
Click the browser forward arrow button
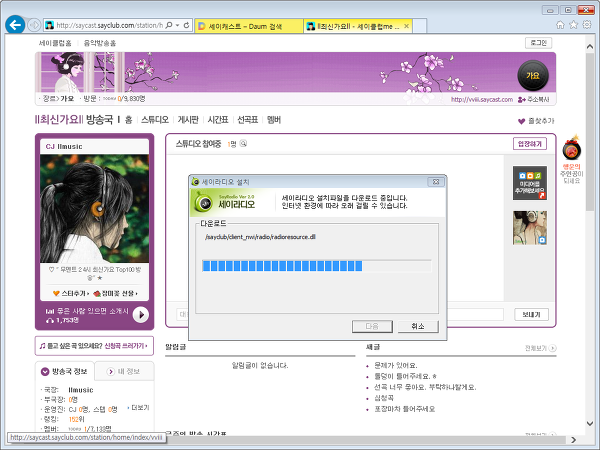[x=34, y=25]
